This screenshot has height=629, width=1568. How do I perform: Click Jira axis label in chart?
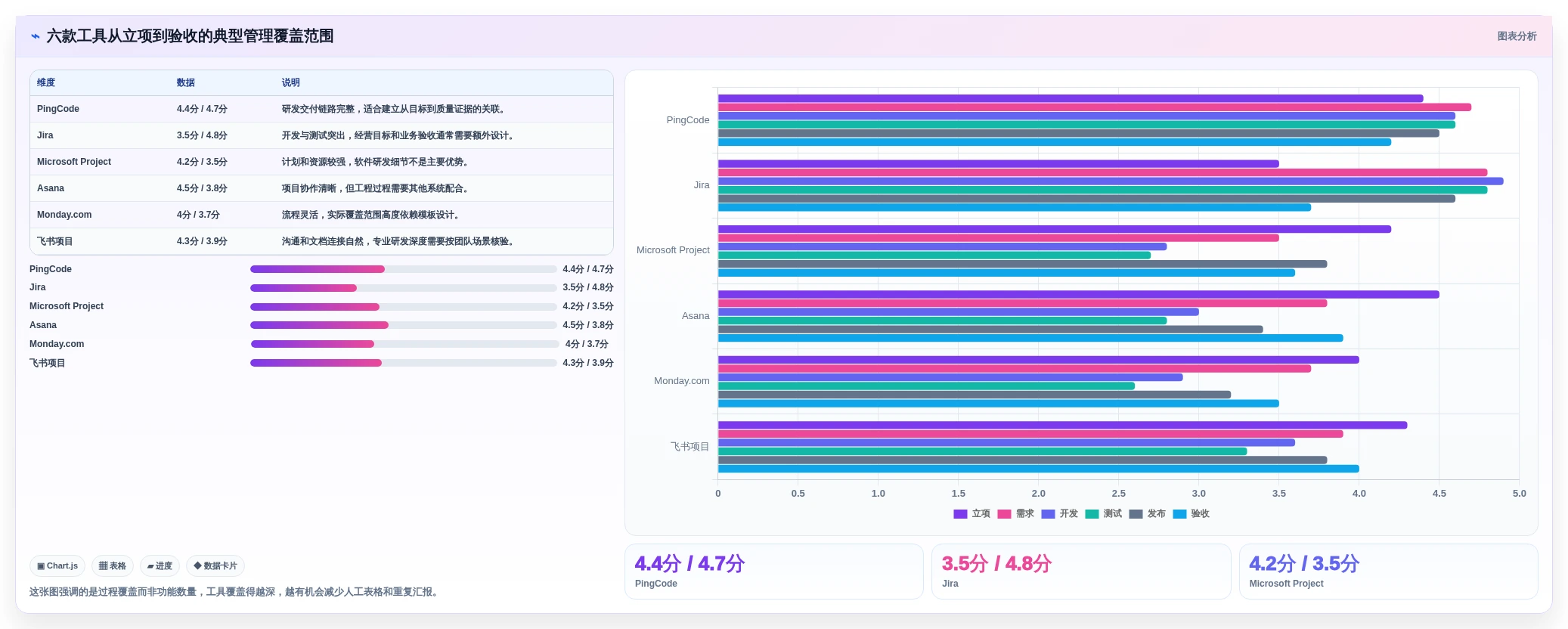[x=702, y=185]
